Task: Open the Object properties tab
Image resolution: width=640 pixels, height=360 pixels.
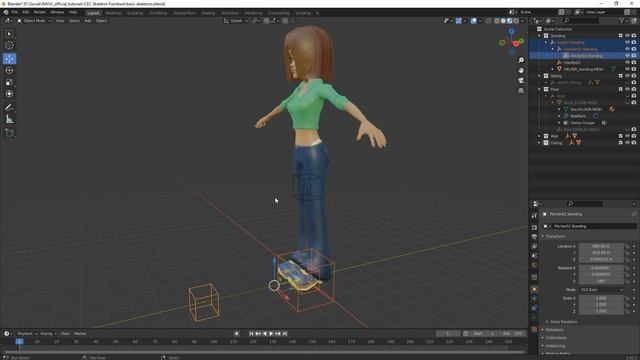Action: 534,289
